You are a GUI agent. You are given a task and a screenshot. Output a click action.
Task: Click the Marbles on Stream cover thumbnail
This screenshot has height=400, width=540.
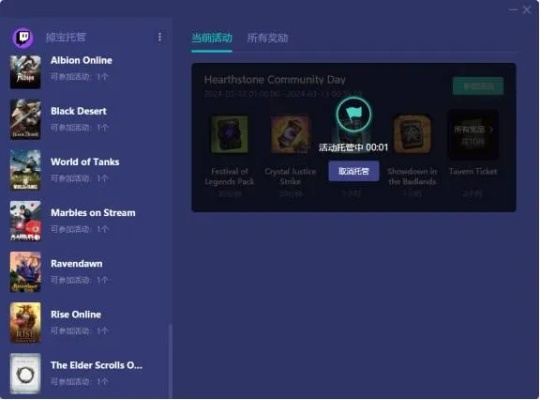coord(25,221)
